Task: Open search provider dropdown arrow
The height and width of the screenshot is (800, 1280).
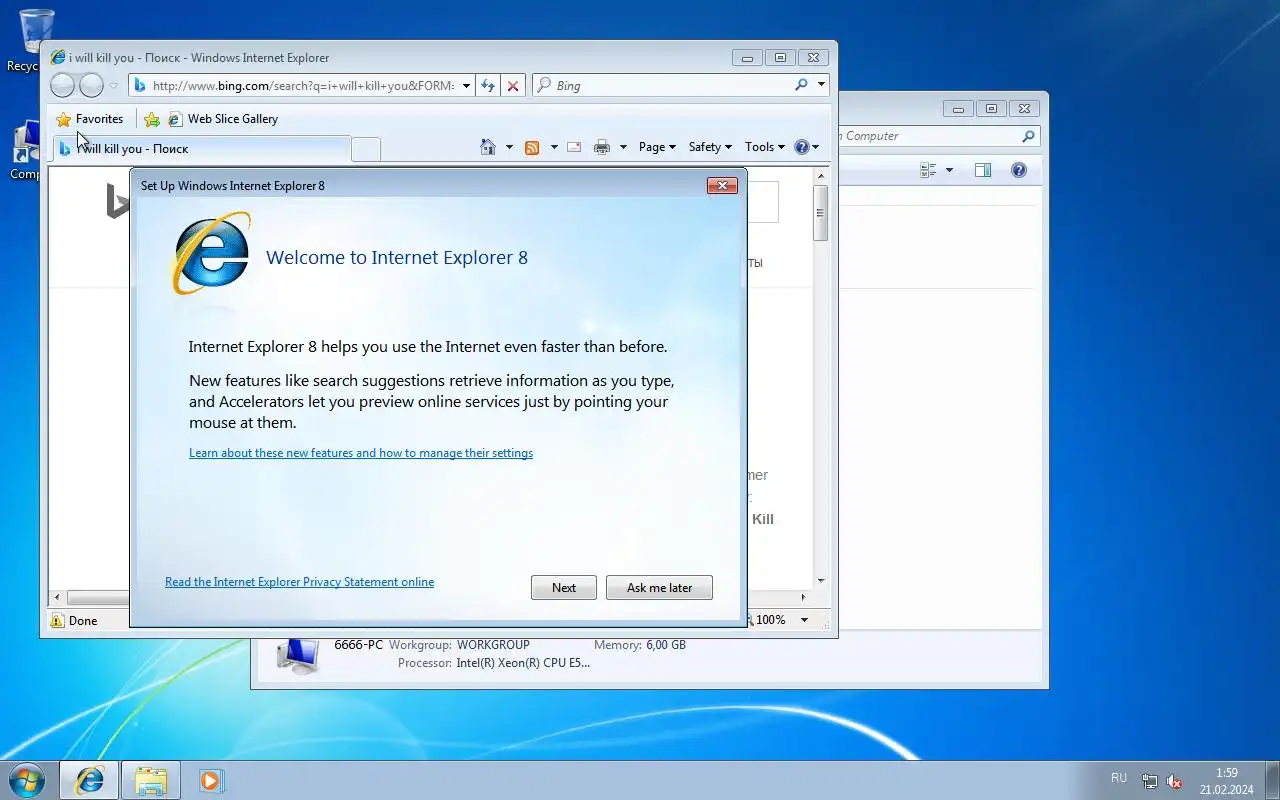Action: pyautogui.click(x=821, y=85)
